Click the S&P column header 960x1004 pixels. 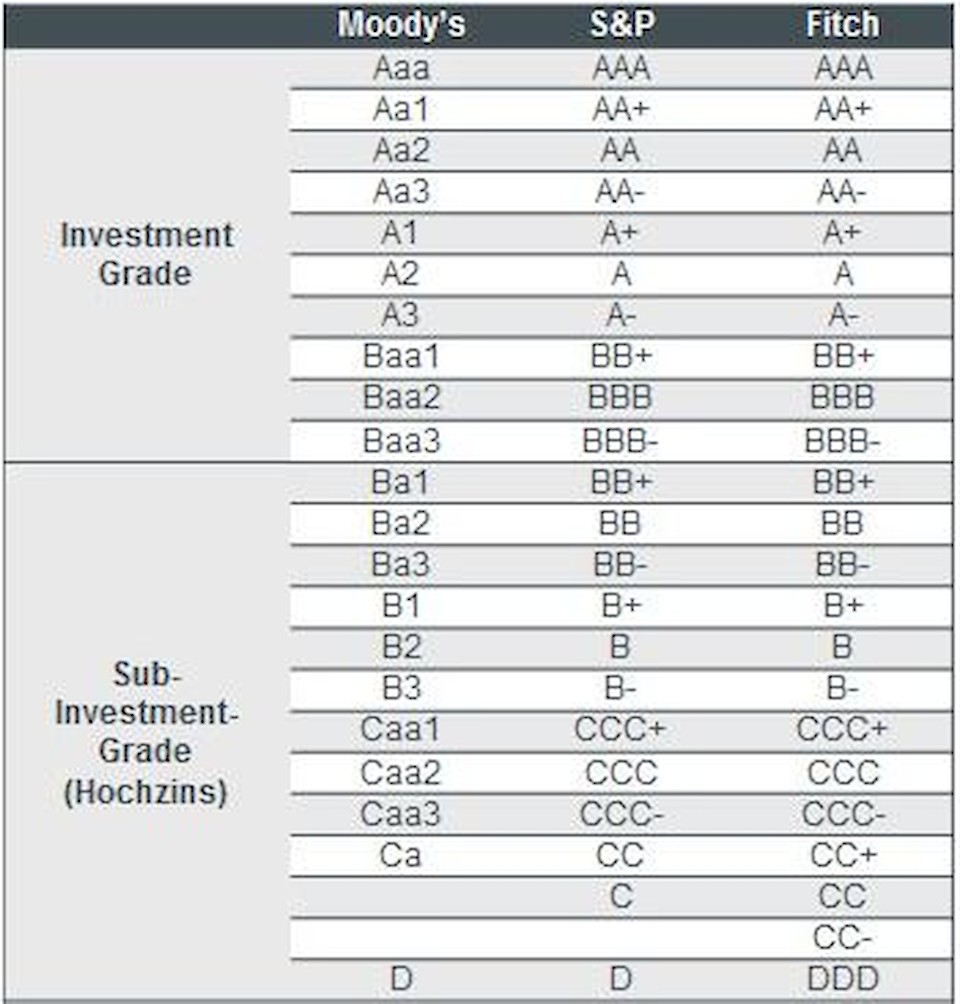tap(621, 25)
